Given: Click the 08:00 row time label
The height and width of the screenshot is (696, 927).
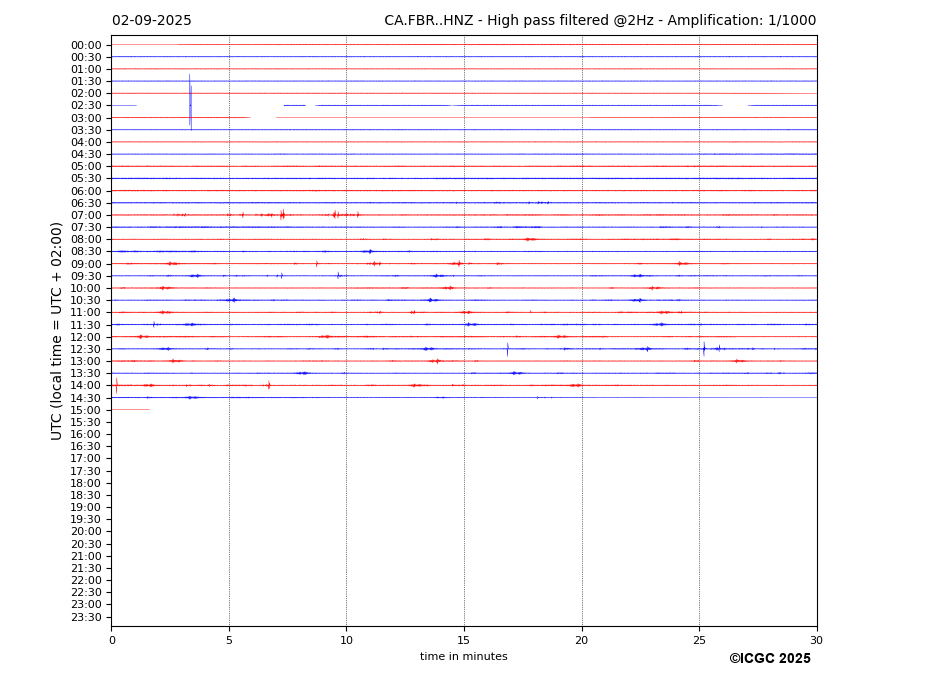Looking at the screenshot, I should coord(86,239).
